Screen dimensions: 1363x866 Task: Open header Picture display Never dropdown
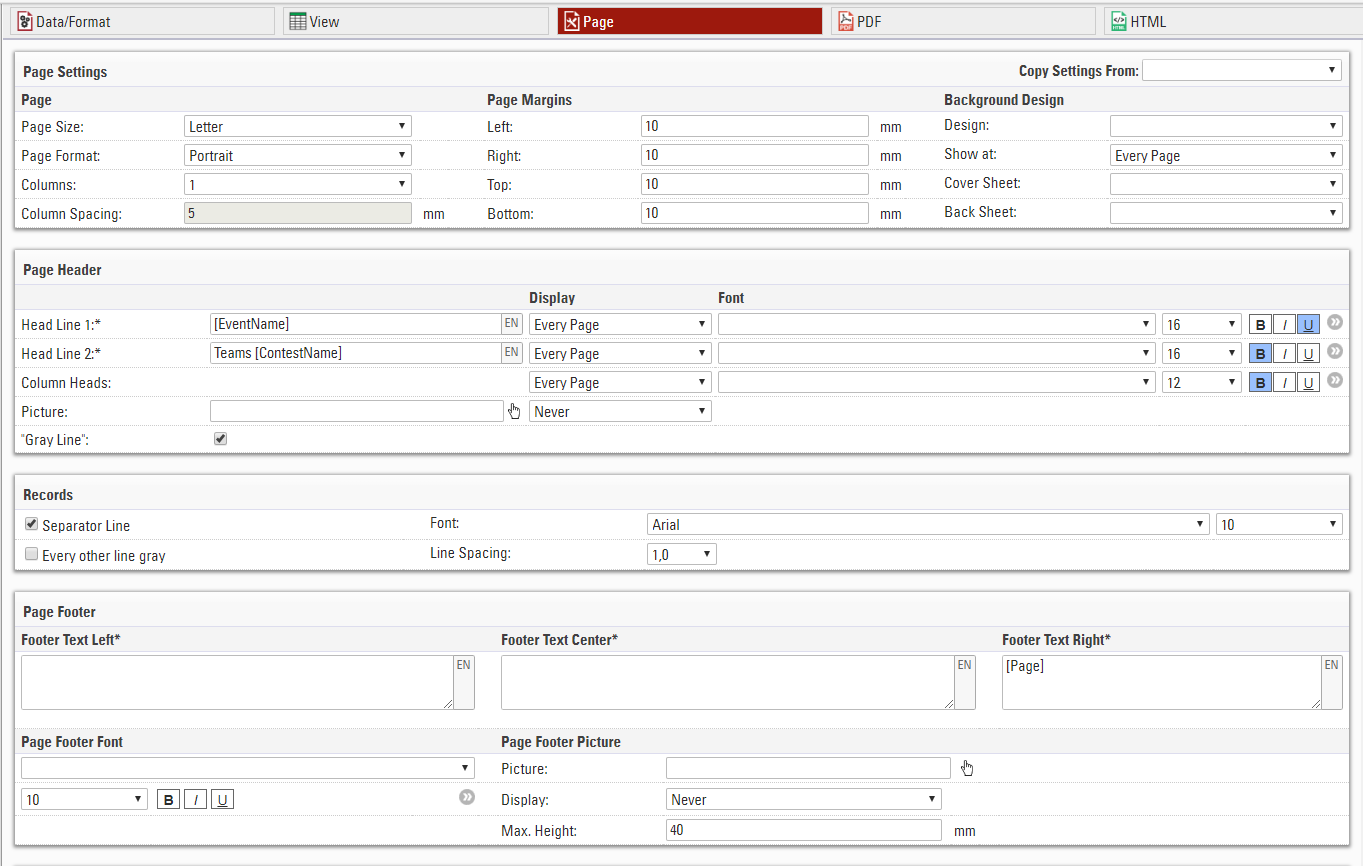[x=620, y=412]
